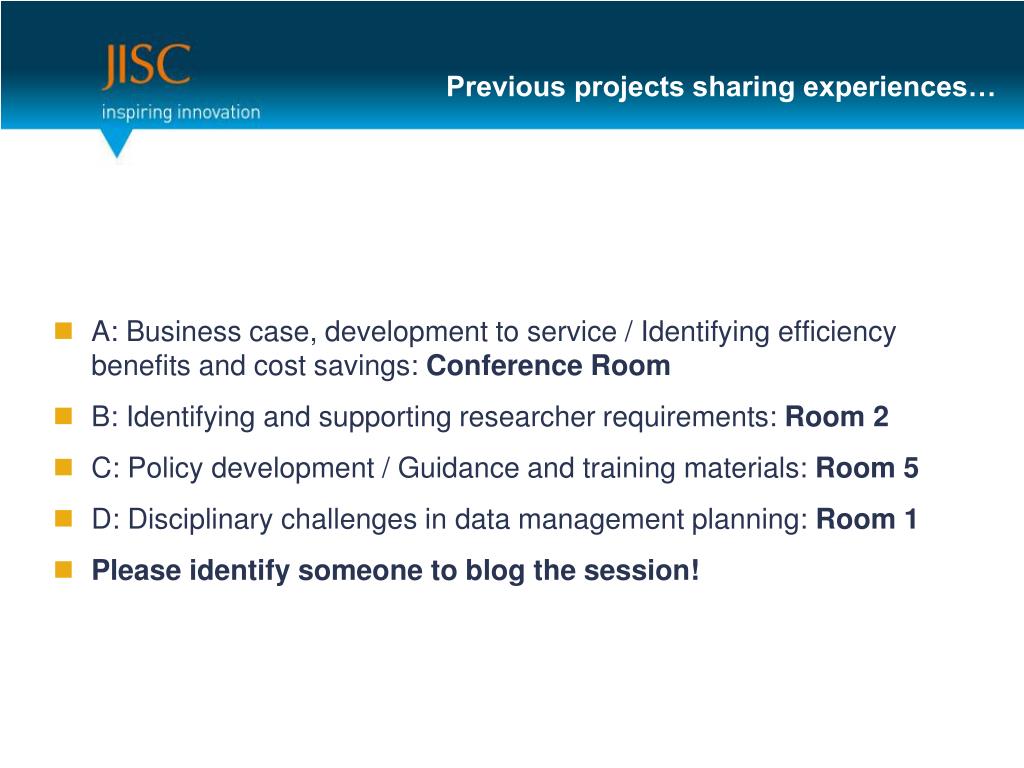
Task: Click 'Please identify someone to blog the session!'
Action: click(x=395, y=571)
